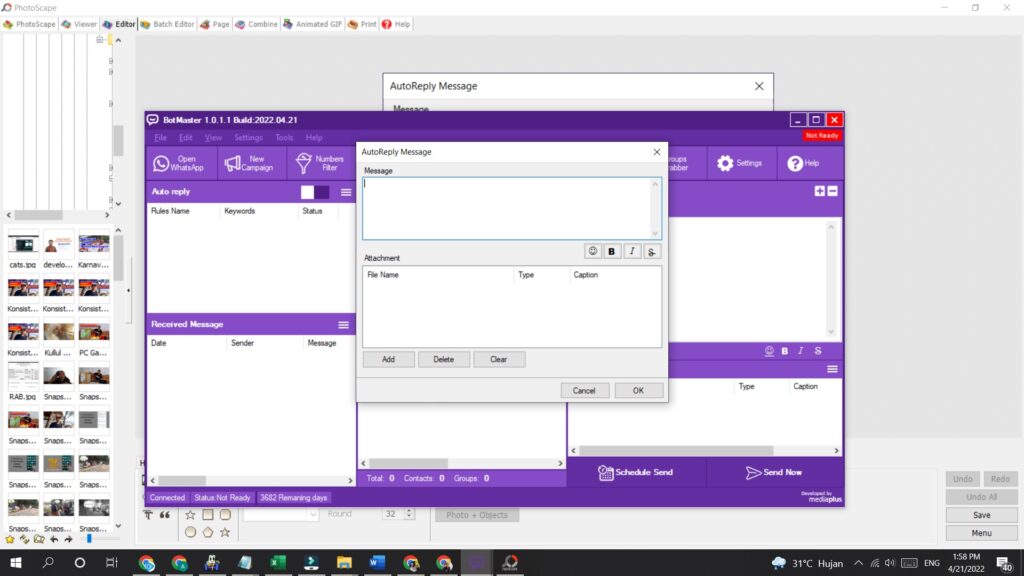The height and width of the screenshot is (576, 1024).
Task: Toggle the Auto reply switch
Action: point(315,192)
